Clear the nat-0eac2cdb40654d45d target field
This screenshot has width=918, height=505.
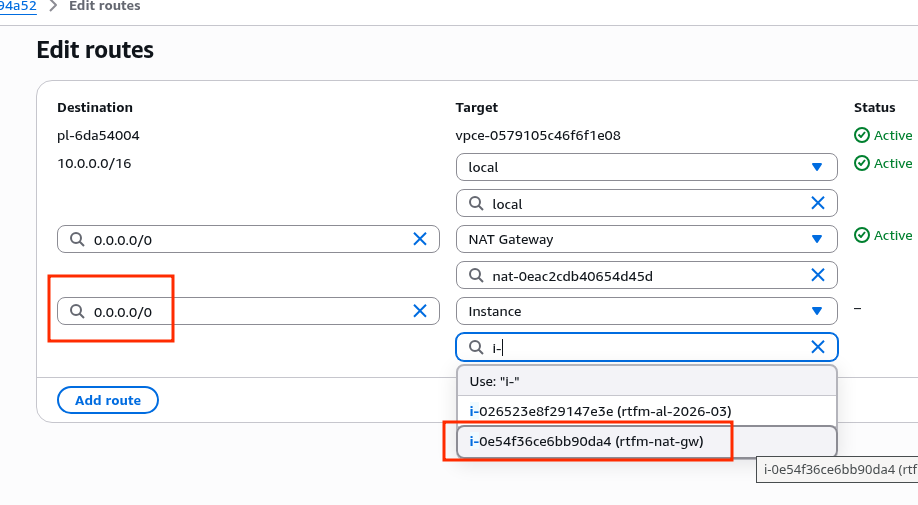817,275
